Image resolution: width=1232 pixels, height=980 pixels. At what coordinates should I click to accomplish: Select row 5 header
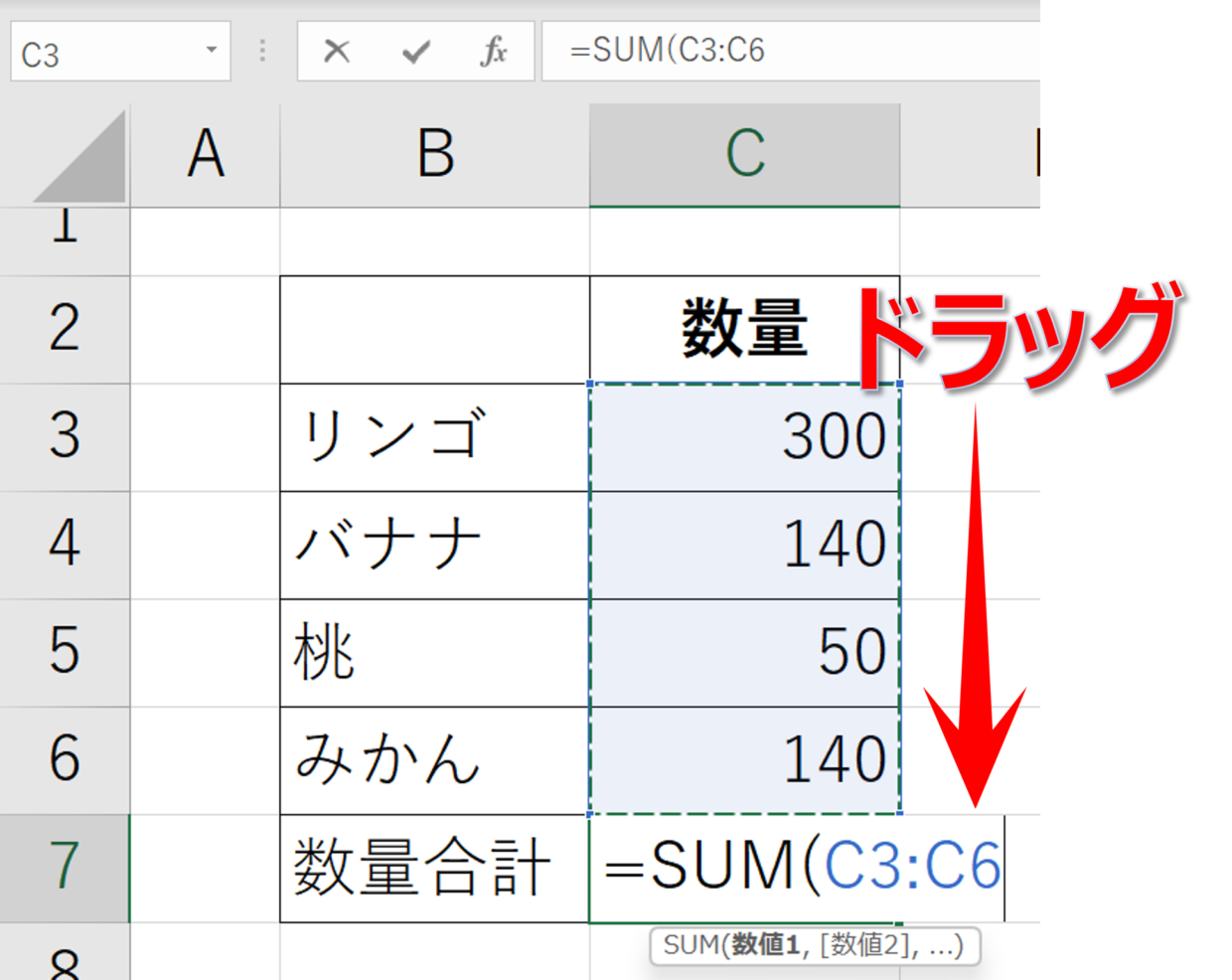tap(65, 653)
